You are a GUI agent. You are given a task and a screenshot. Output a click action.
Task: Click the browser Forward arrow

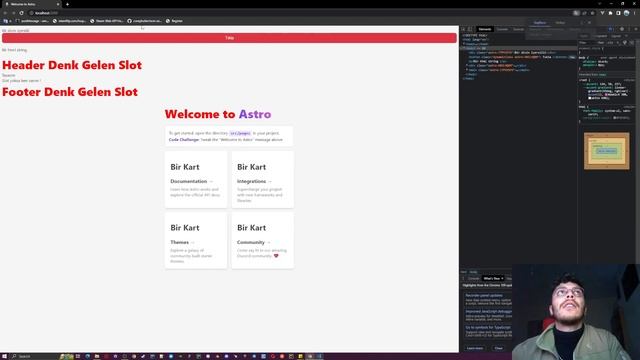[x=13, y=13]
